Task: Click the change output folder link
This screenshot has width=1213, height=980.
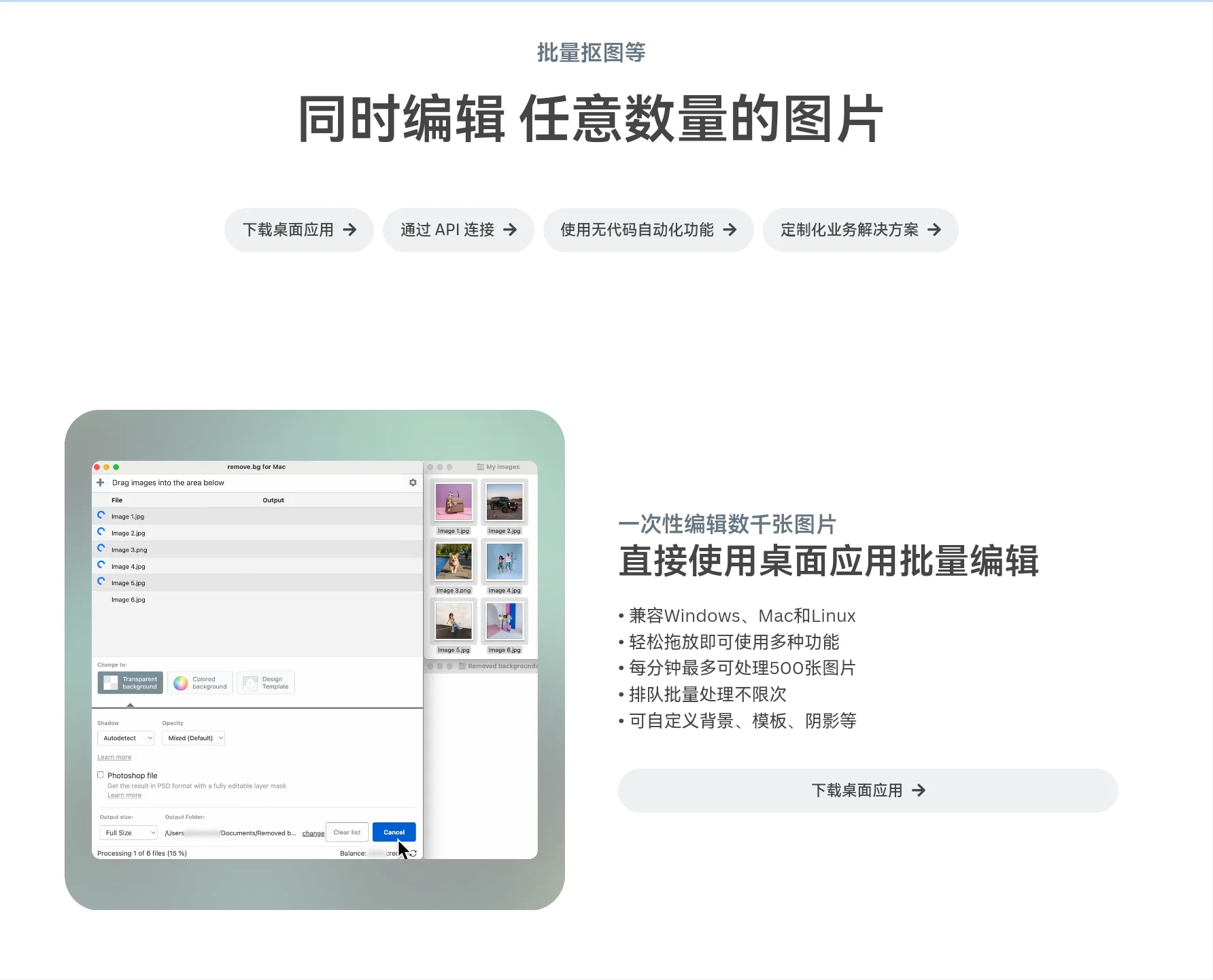Action: coord(313,833)
